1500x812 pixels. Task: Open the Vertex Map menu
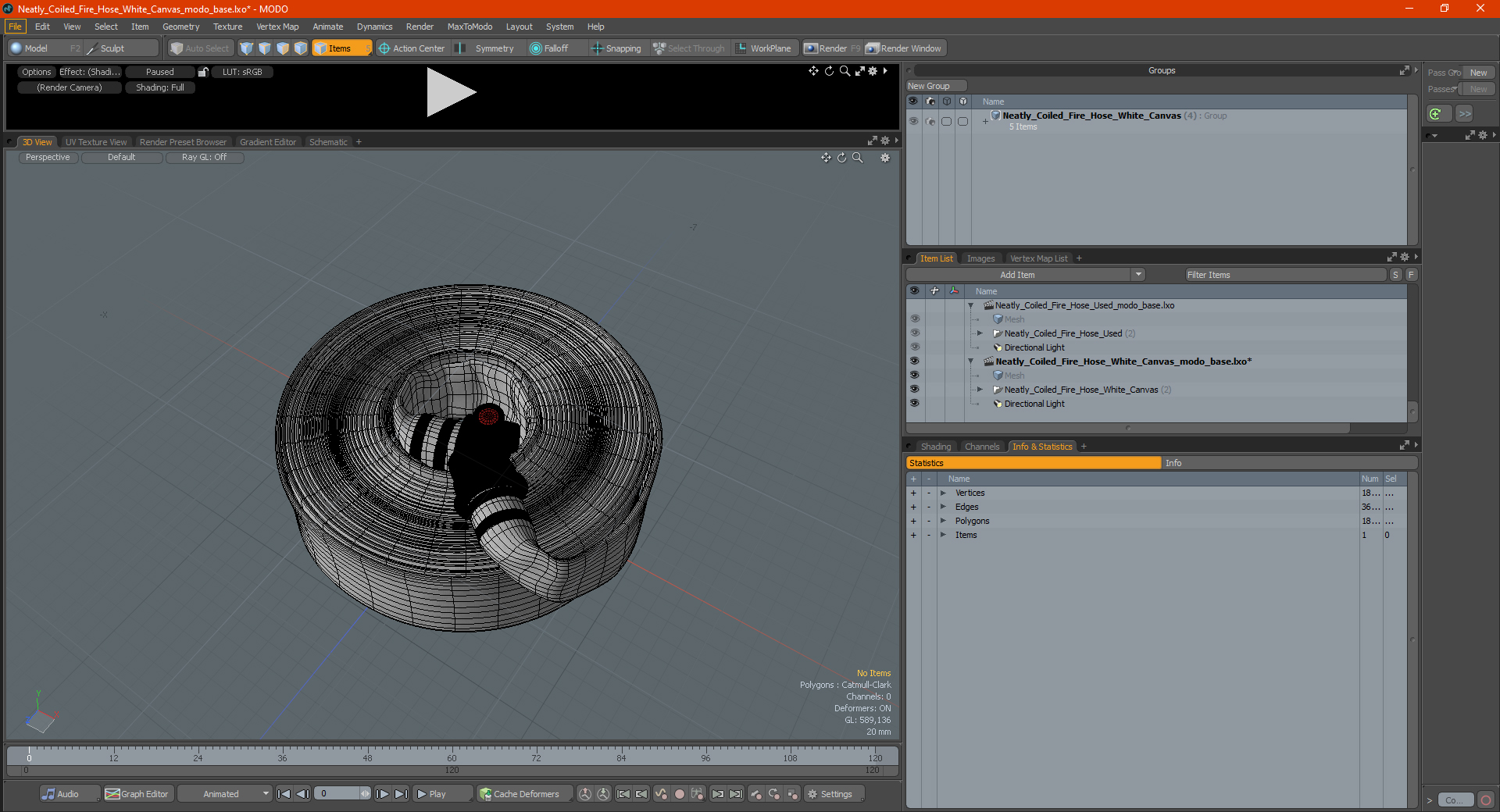click(277, 27)
